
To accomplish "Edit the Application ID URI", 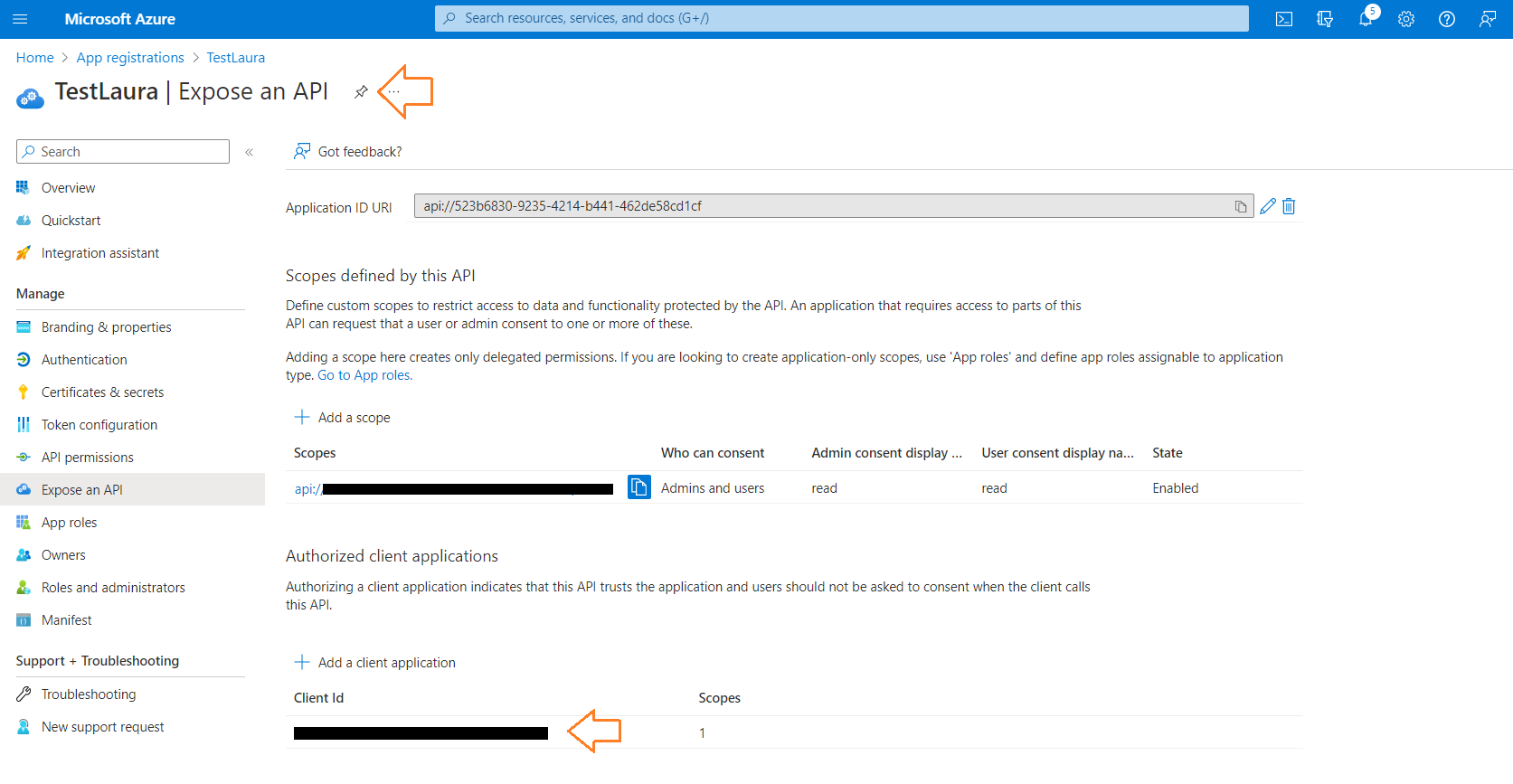I will 1268,206.
